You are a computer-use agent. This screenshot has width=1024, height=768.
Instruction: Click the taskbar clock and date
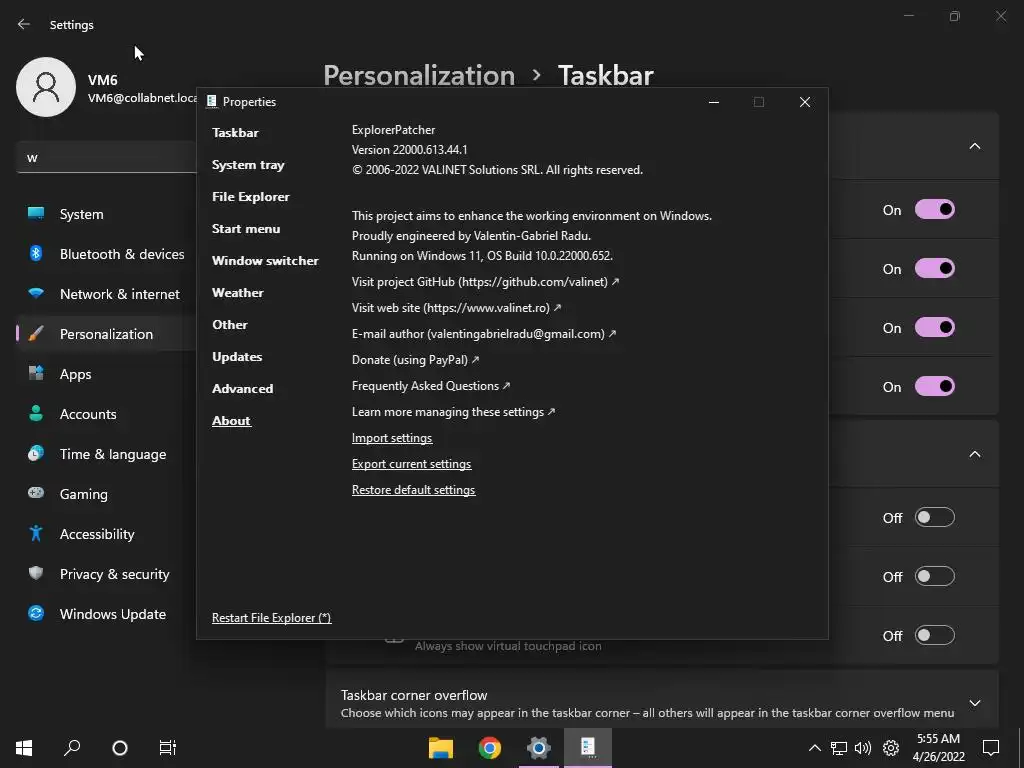click(938, 748)
